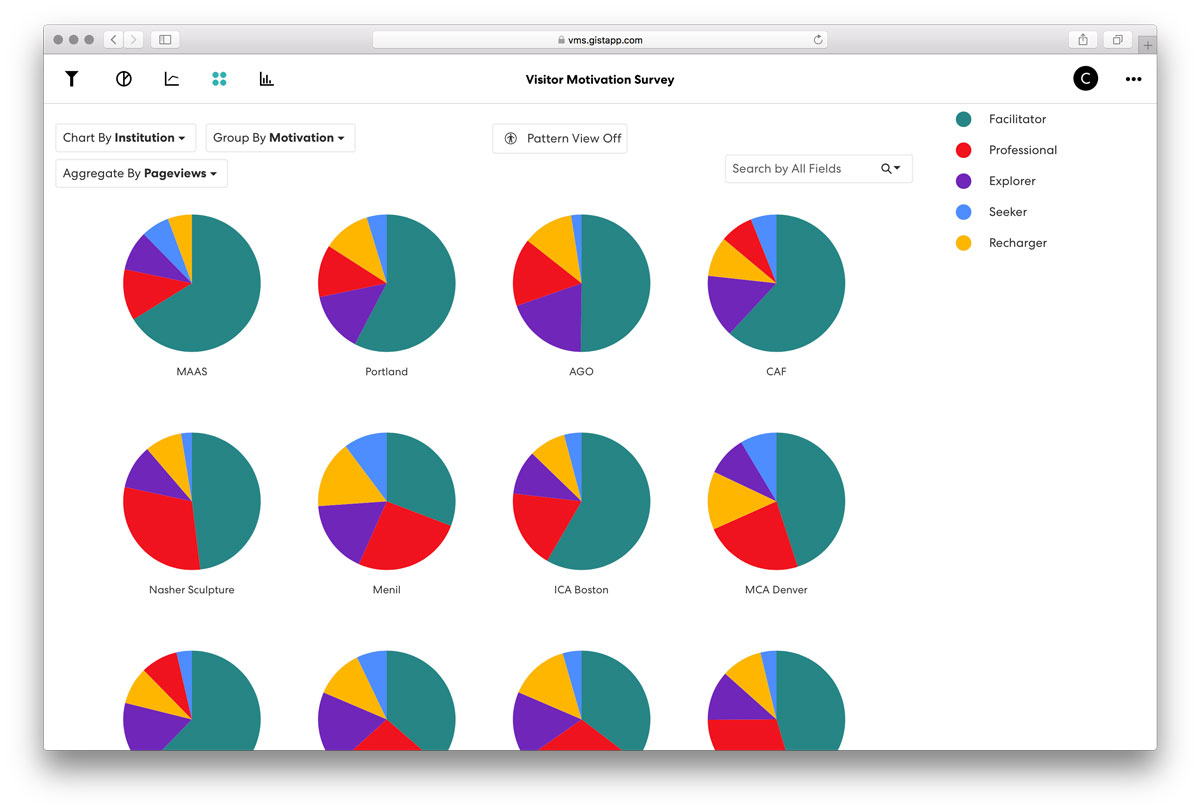Switch to the bar chart view
Viewport: 1200px width, 812px height.
click(x=266, y=79)
